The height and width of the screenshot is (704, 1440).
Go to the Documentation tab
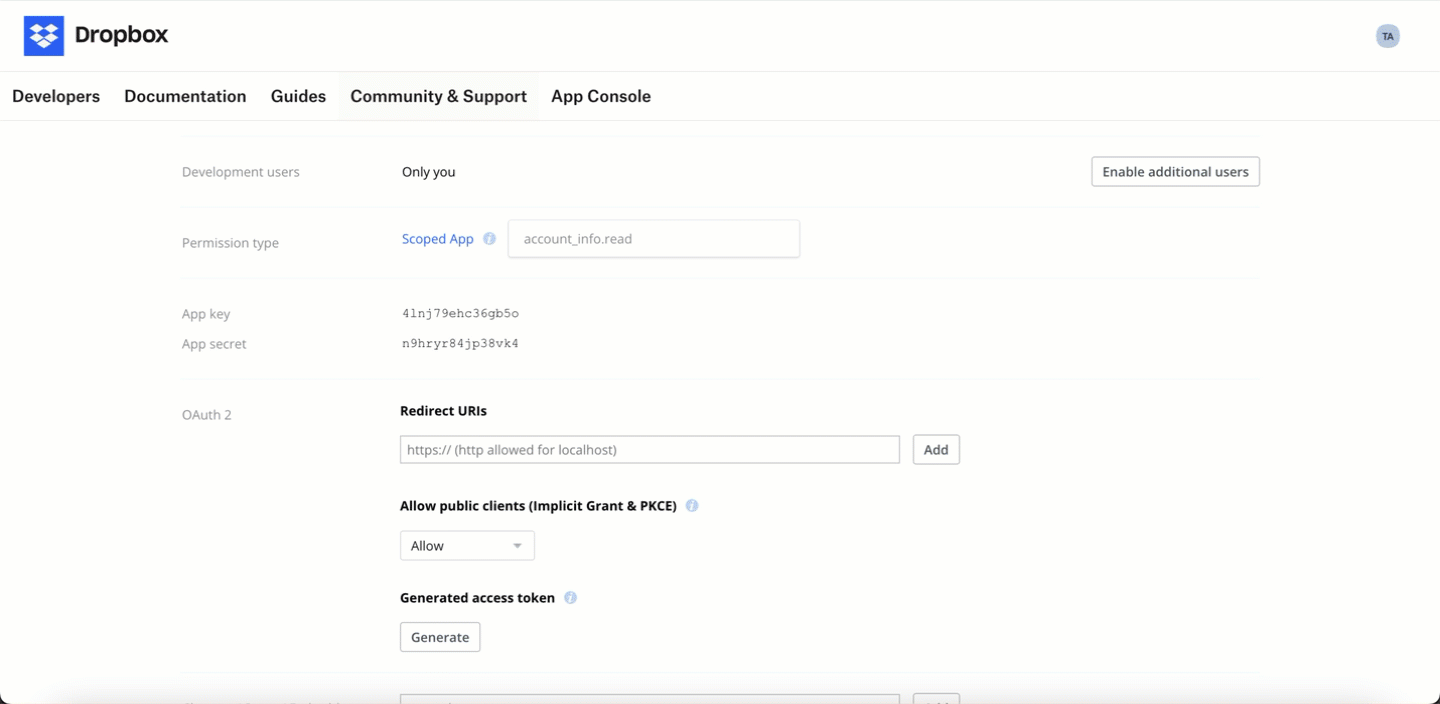(x=185, y=96)
